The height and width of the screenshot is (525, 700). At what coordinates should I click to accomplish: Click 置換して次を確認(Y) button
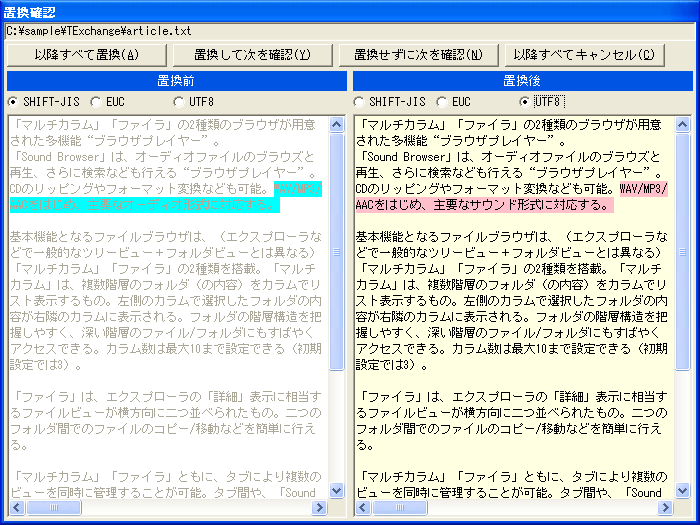[253, 55]
